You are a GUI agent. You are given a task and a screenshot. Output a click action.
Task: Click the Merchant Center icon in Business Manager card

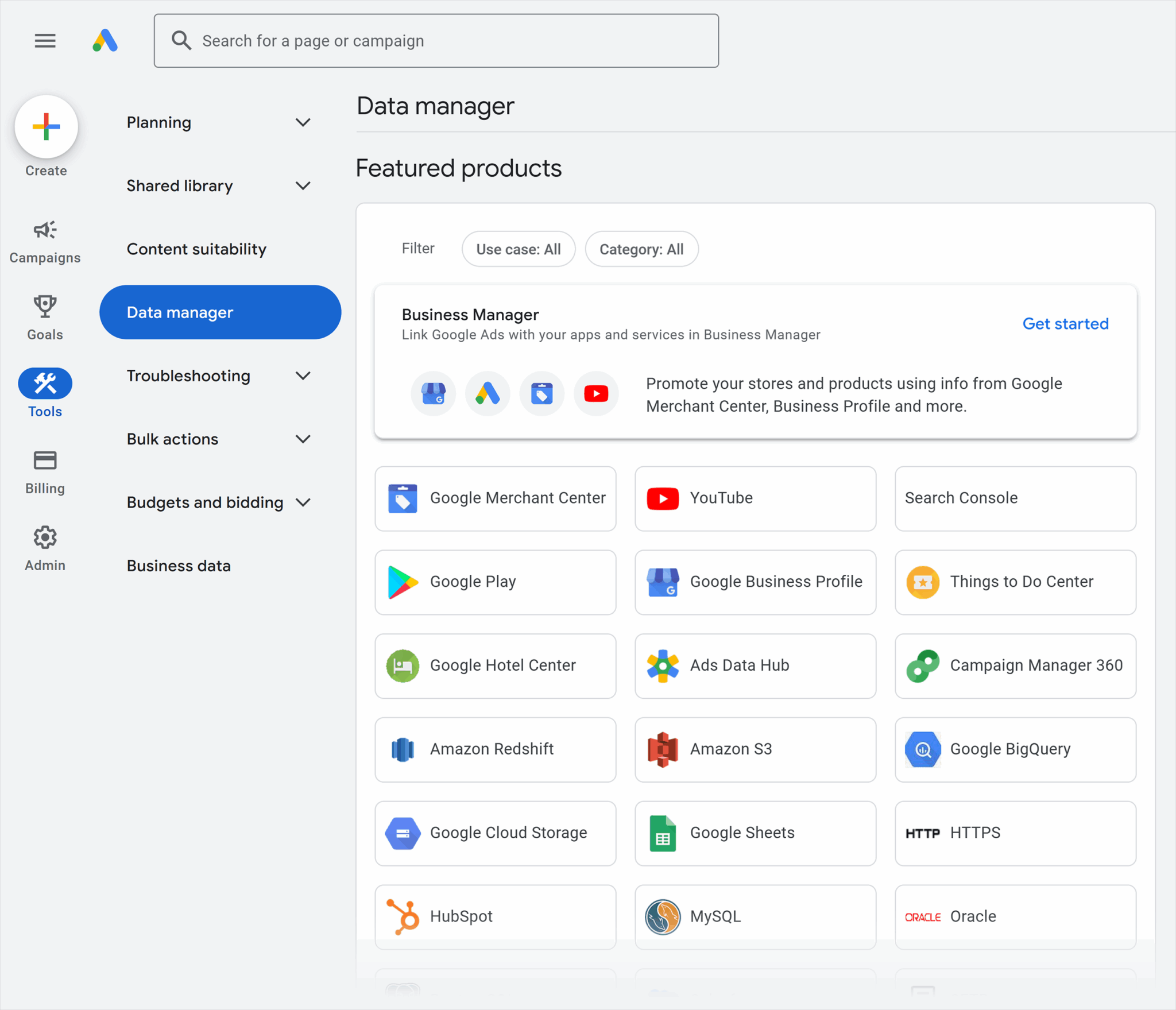pos(541,394)
